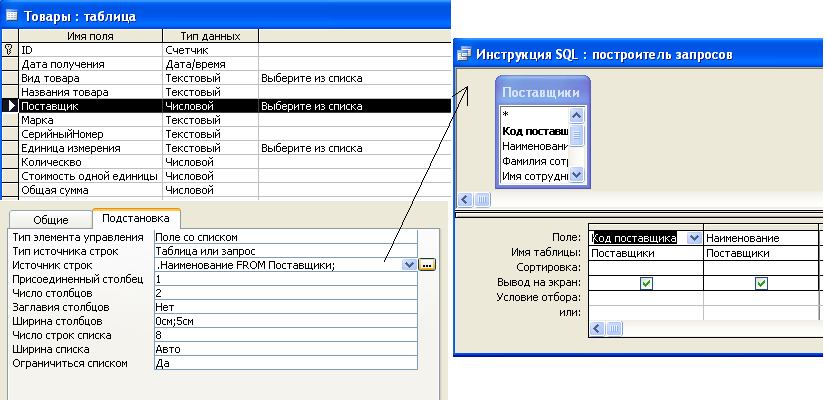This screenshot has width=826, height=408.
Task: Click Выберите из списка description for Вид товара
Action: pyautogui.click(x=312, y=78)
